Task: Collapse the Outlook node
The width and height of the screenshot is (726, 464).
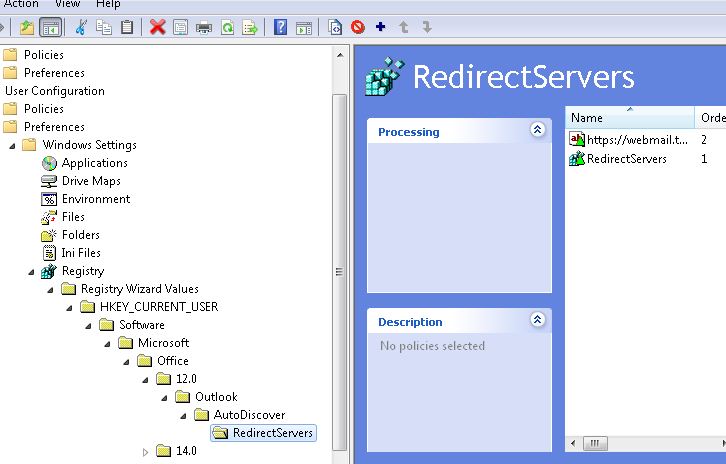Action: [x=164, y=399]
